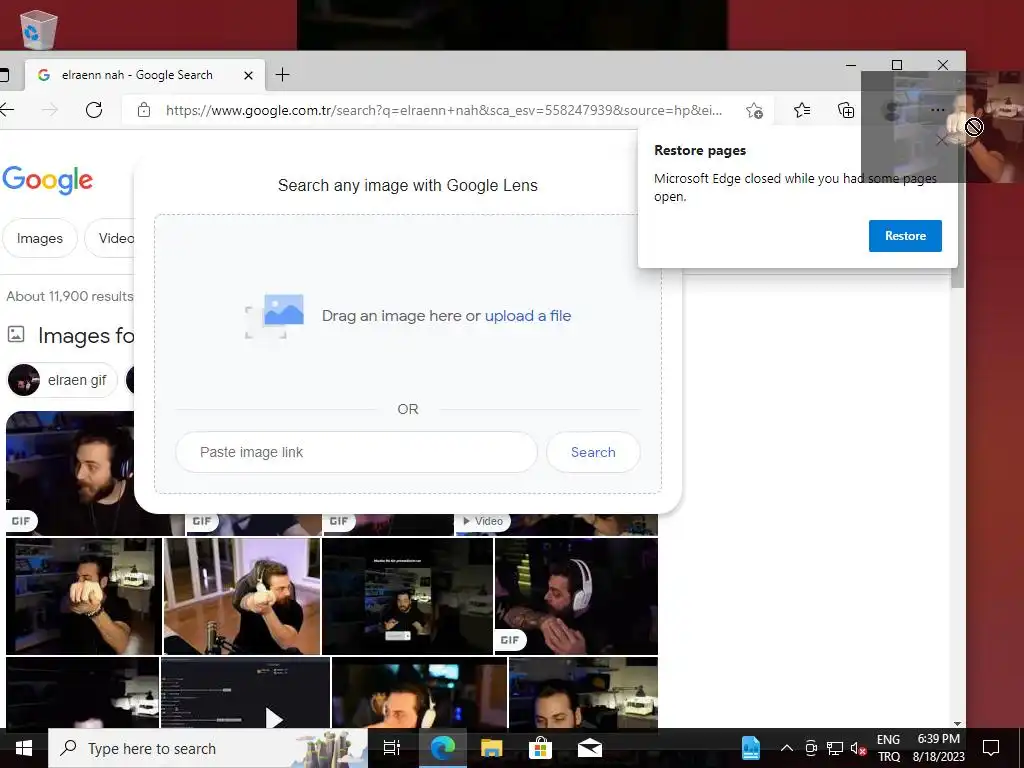The height and width of the screenshot is (768, 1024).
Task: Select the 'elraenn nah - Google Search' tab
Action: (x=145, y=75)
